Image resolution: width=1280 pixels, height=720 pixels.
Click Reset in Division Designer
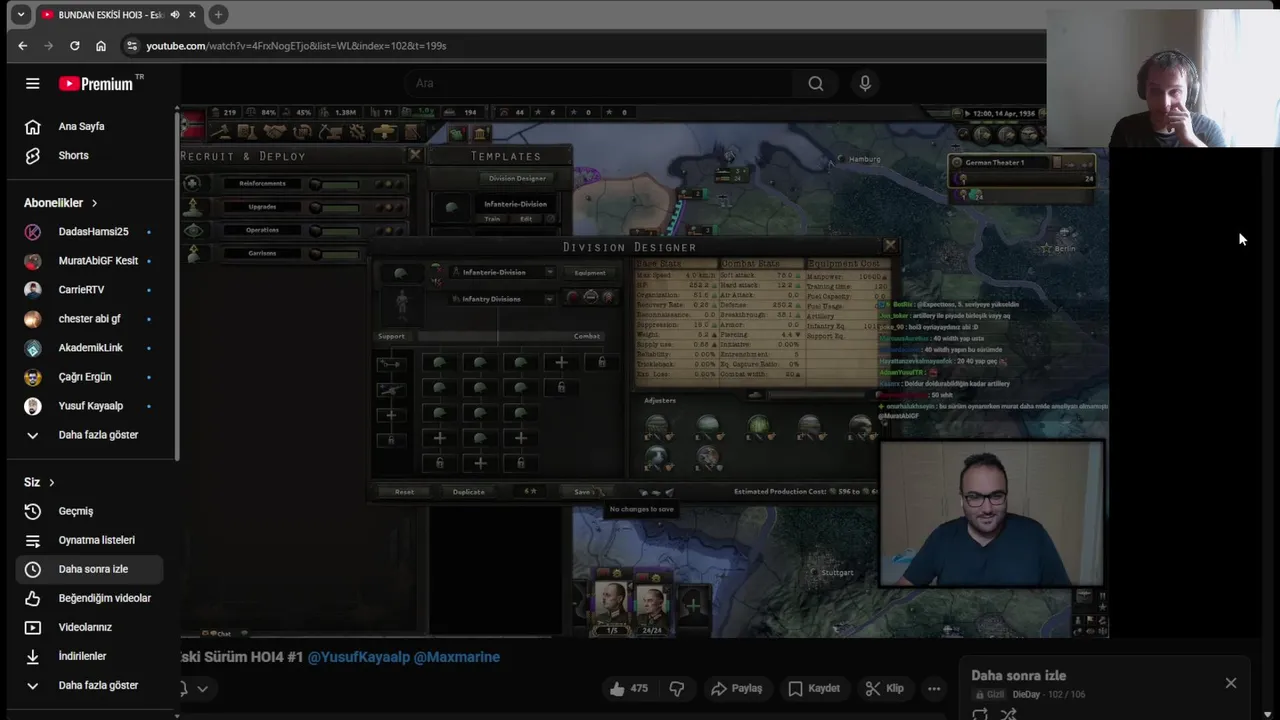point(404,492)
